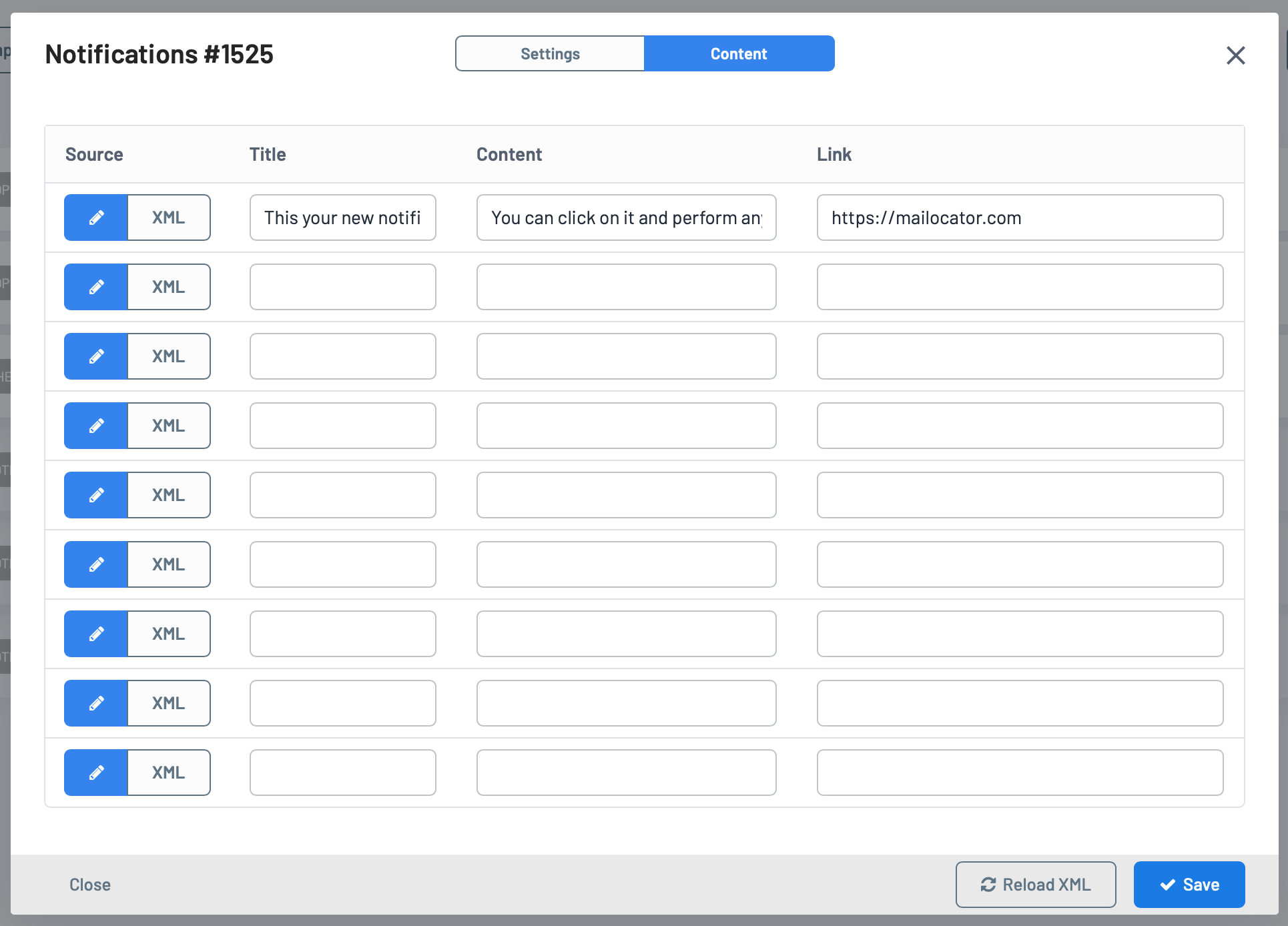Focus empty Title field in fifth row

[x=343, y=495]
